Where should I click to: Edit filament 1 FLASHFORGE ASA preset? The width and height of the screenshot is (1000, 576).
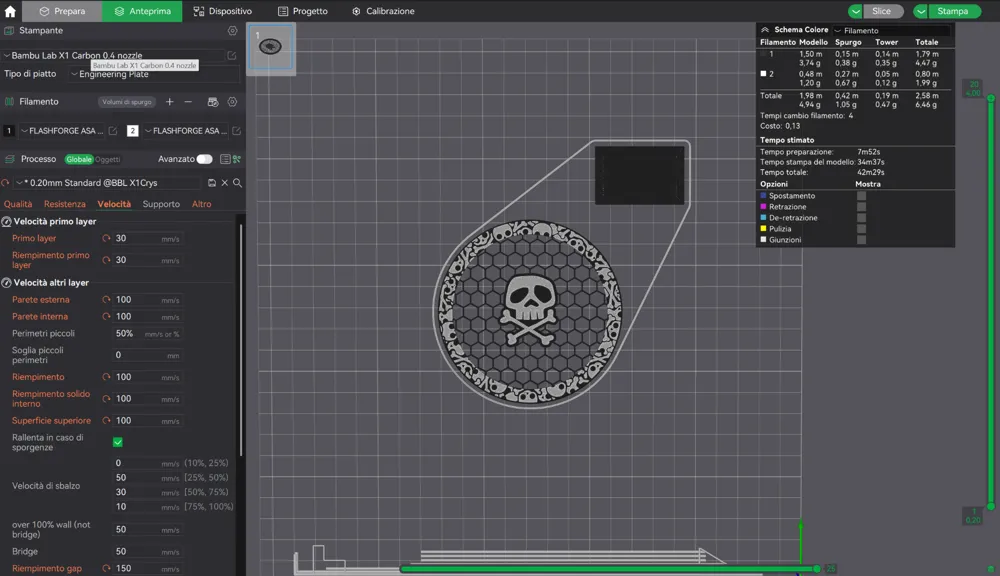tap(113, 131)
